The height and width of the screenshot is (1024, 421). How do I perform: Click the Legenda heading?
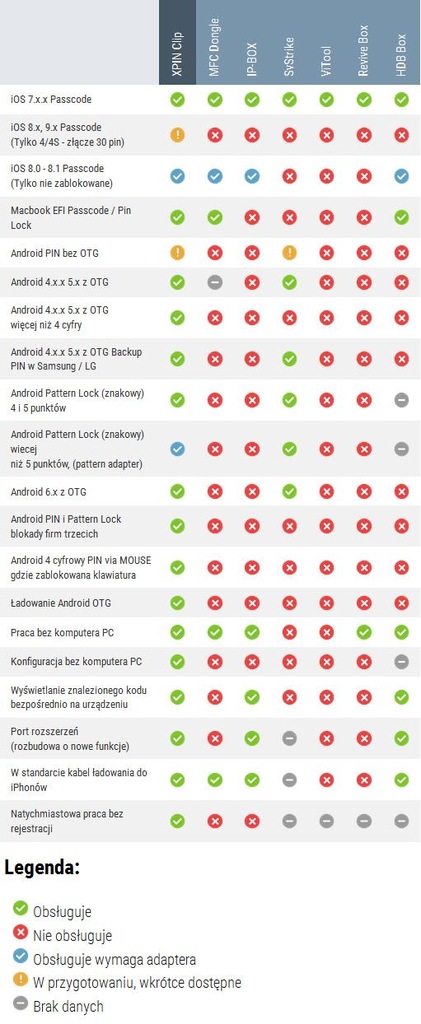coord(42,868)
